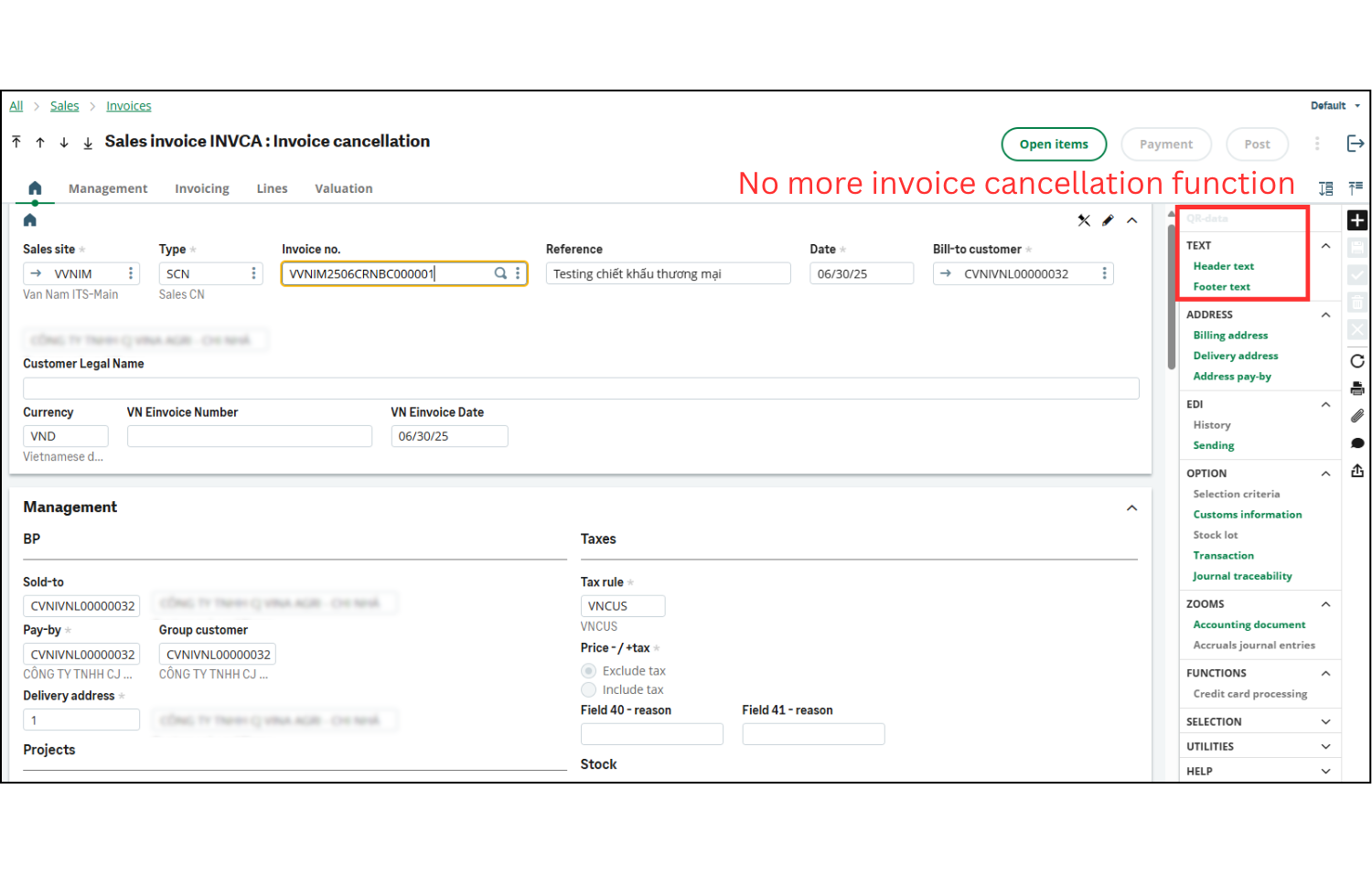Click the comment bubble icon
Image resolution: width=1372 pixels, height=896 pixels.
pos(1357,443)
